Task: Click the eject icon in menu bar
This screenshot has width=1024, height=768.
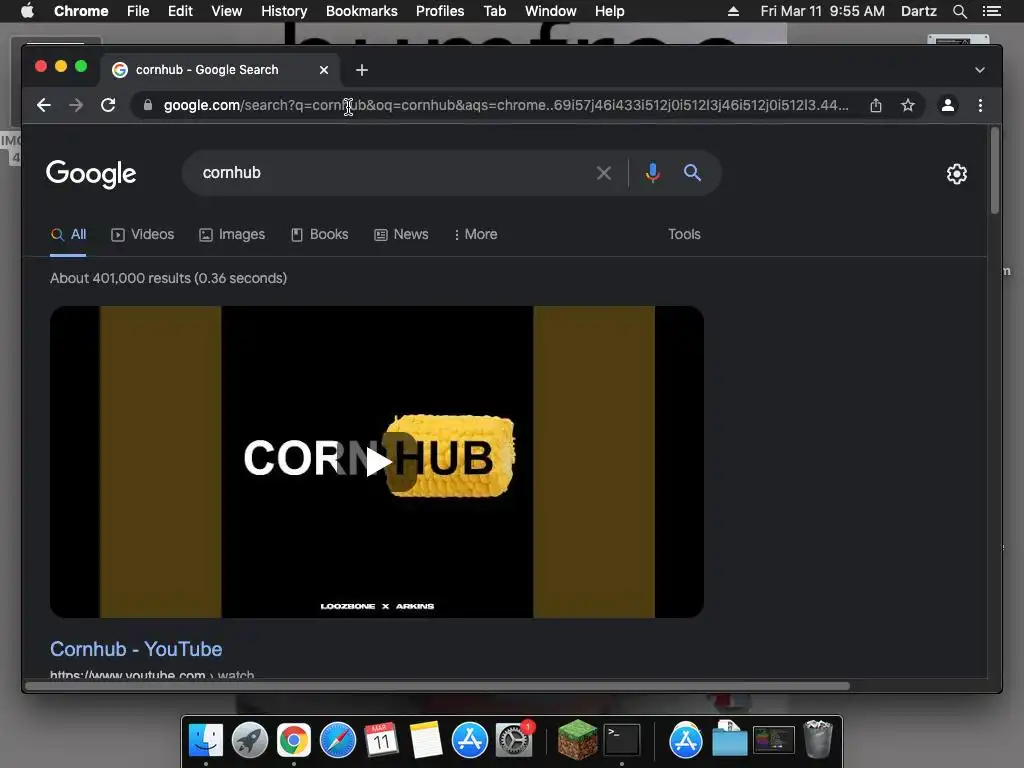Action: (x=733, y=11)
